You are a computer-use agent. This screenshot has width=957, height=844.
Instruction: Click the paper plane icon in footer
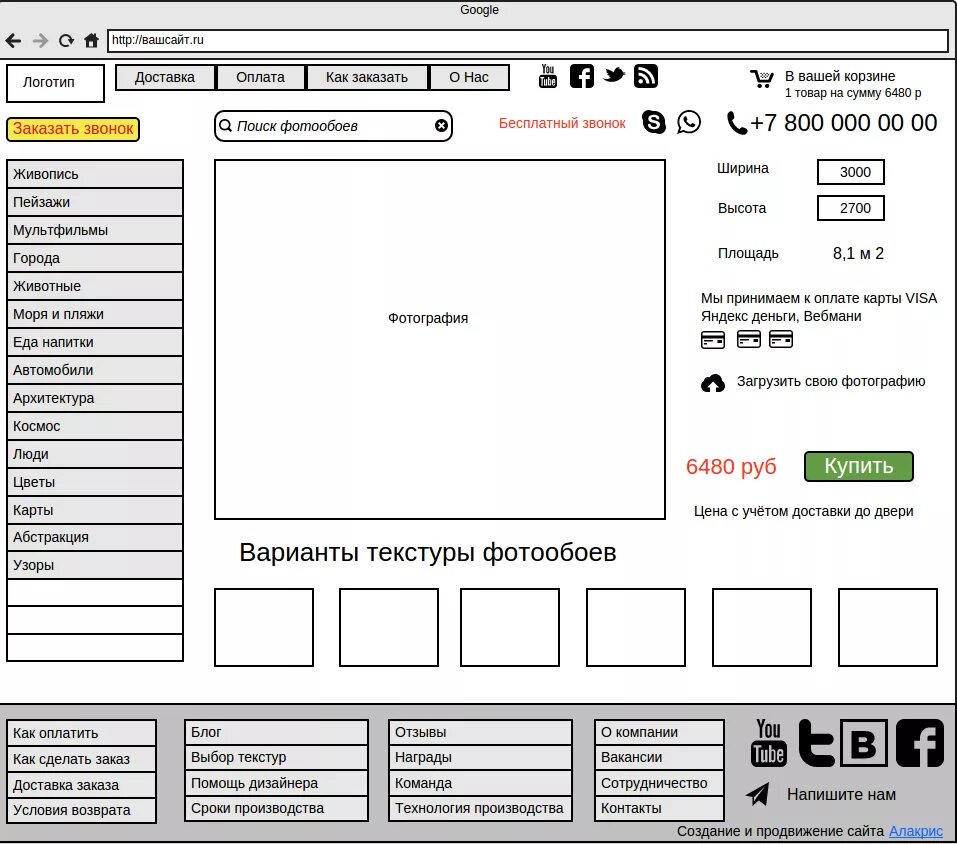click(758, 794)
